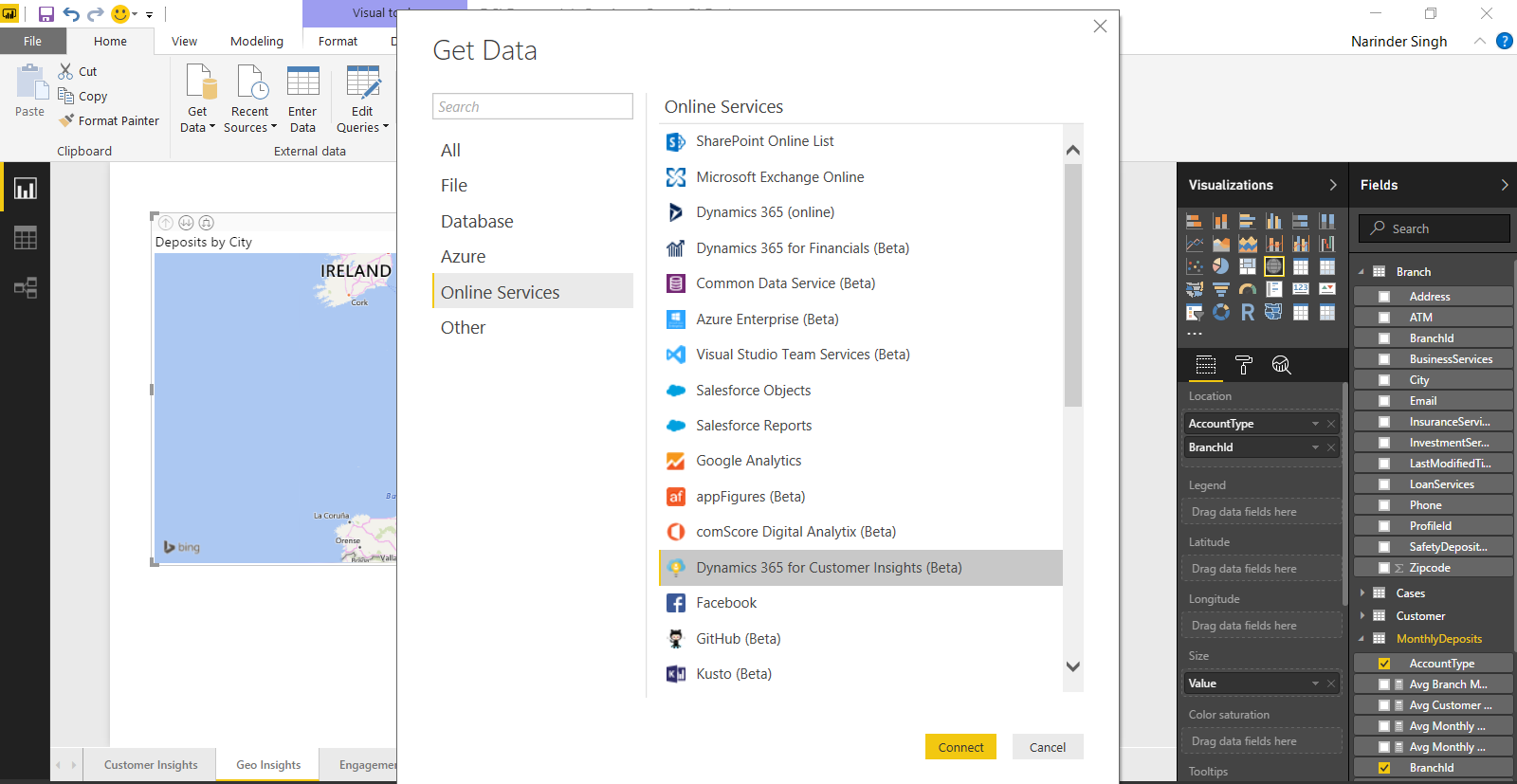This screenshot has width=1517, height=784.
Task: Open the Value field dropdown under Size
Action: click(x=1315, y=684)
